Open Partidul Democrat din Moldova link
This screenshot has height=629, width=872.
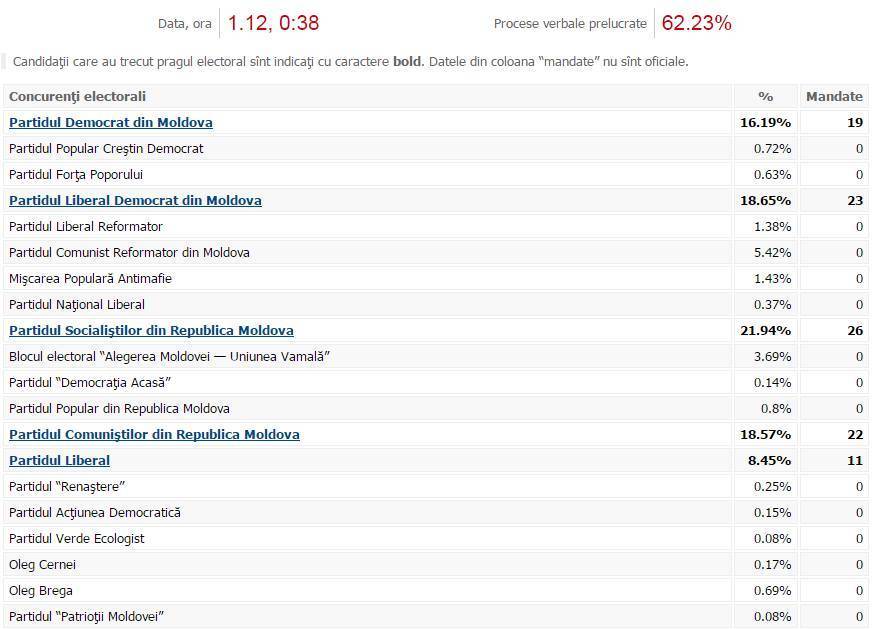tap(111, 122)
